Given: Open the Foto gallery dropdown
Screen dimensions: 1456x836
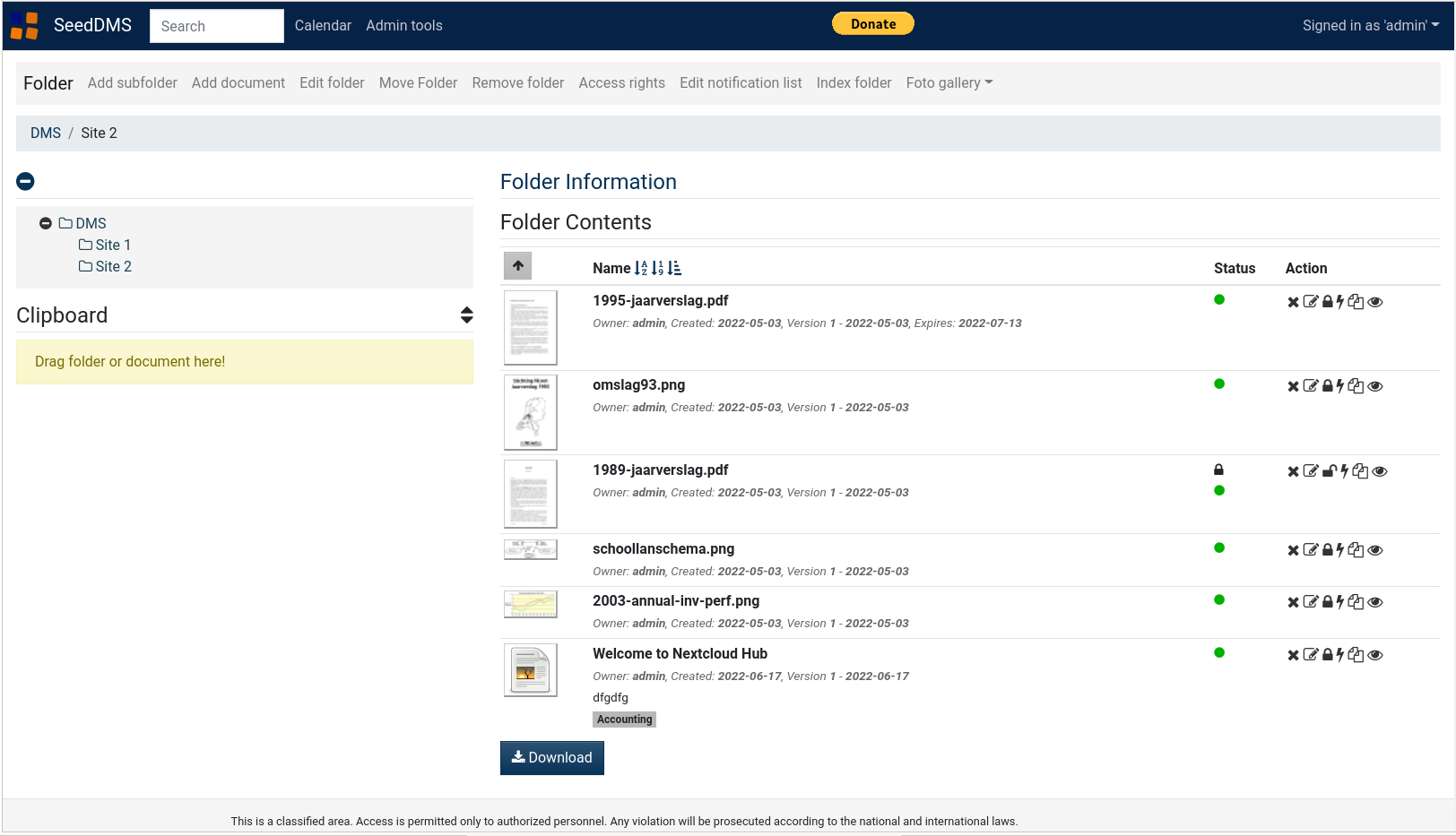Looking at the screenshot, I should (949, 82).
